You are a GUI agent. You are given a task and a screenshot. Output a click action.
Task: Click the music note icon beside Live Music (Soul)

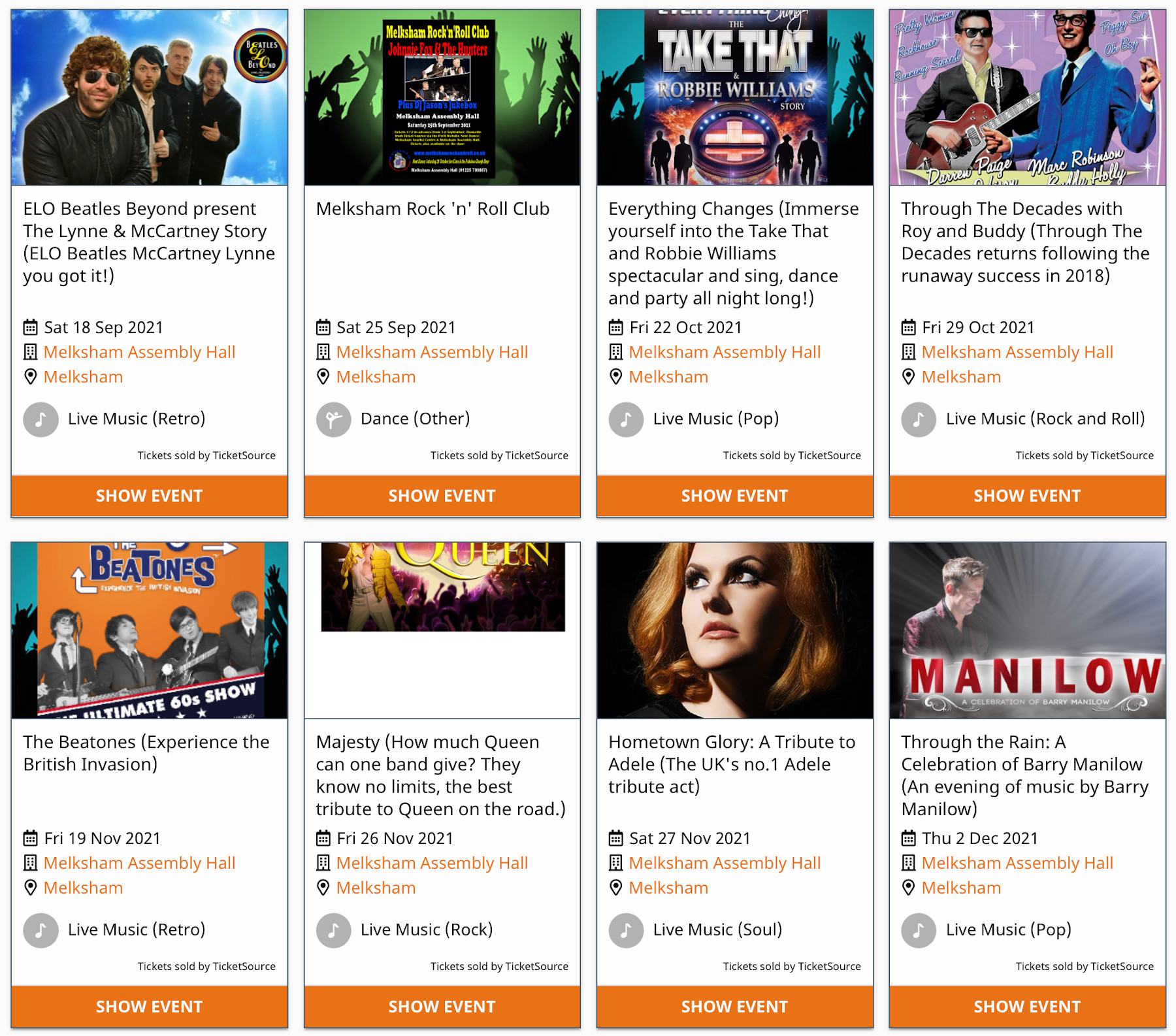[626, 930]
